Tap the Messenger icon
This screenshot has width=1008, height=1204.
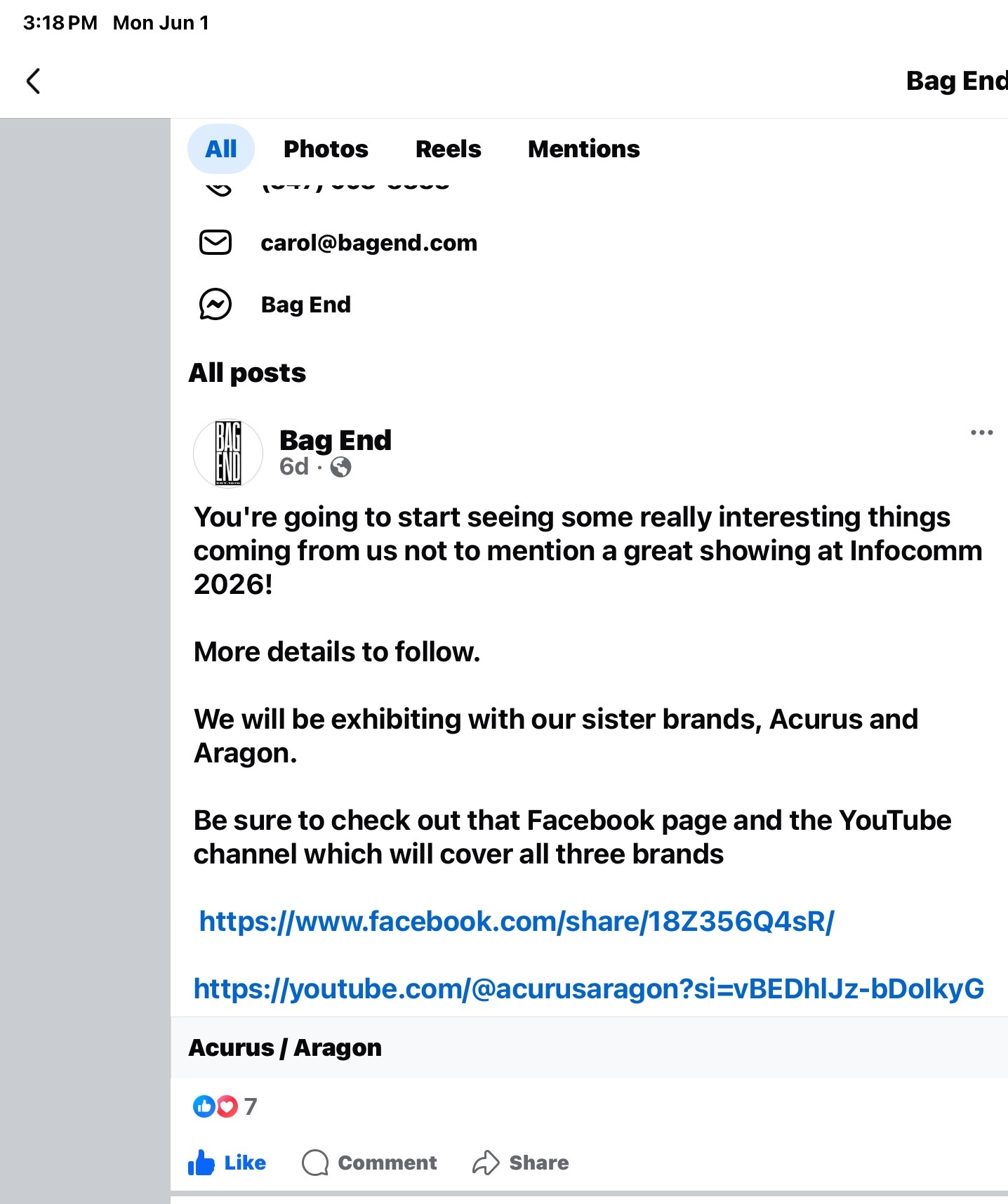pyautogui.click(x=215, y=305)
